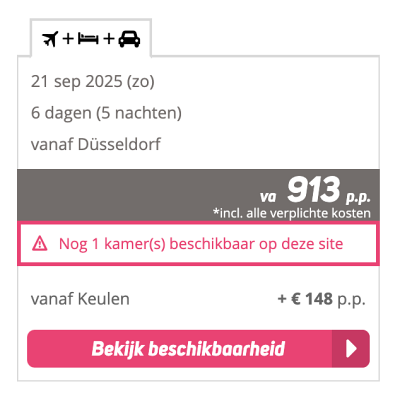Click the '+ € 148 p.p.' surcharge
This screenshot has height=396, width=400.
coord(322,299)
